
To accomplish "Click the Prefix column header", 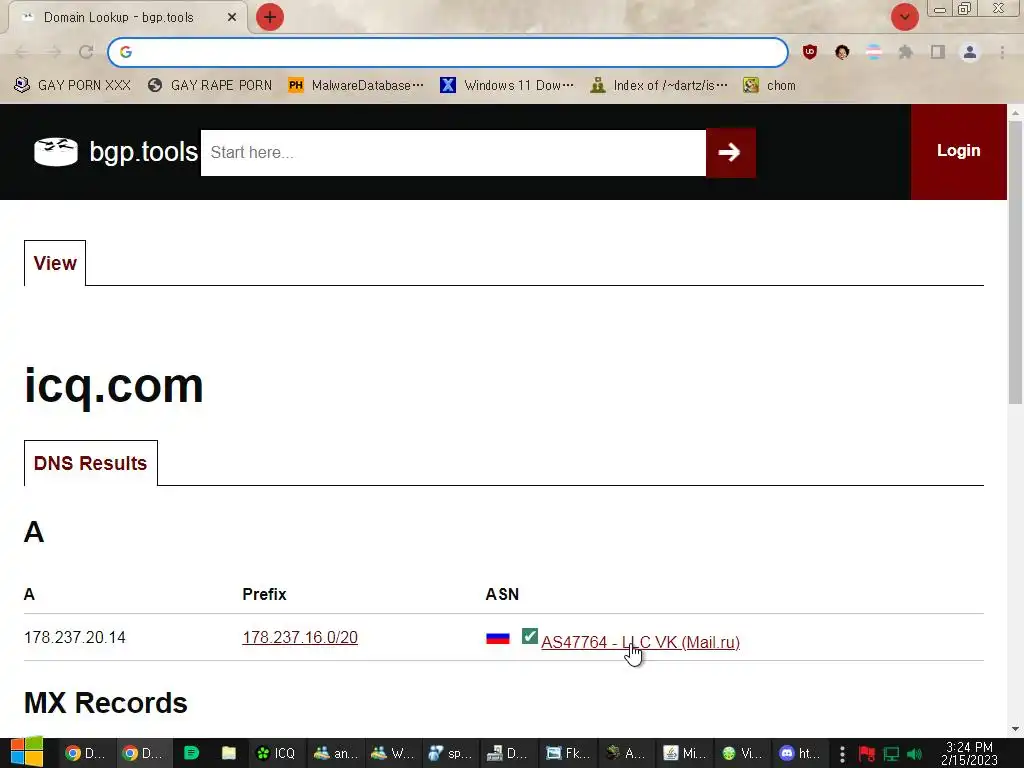I will click(x=264, y=594).
